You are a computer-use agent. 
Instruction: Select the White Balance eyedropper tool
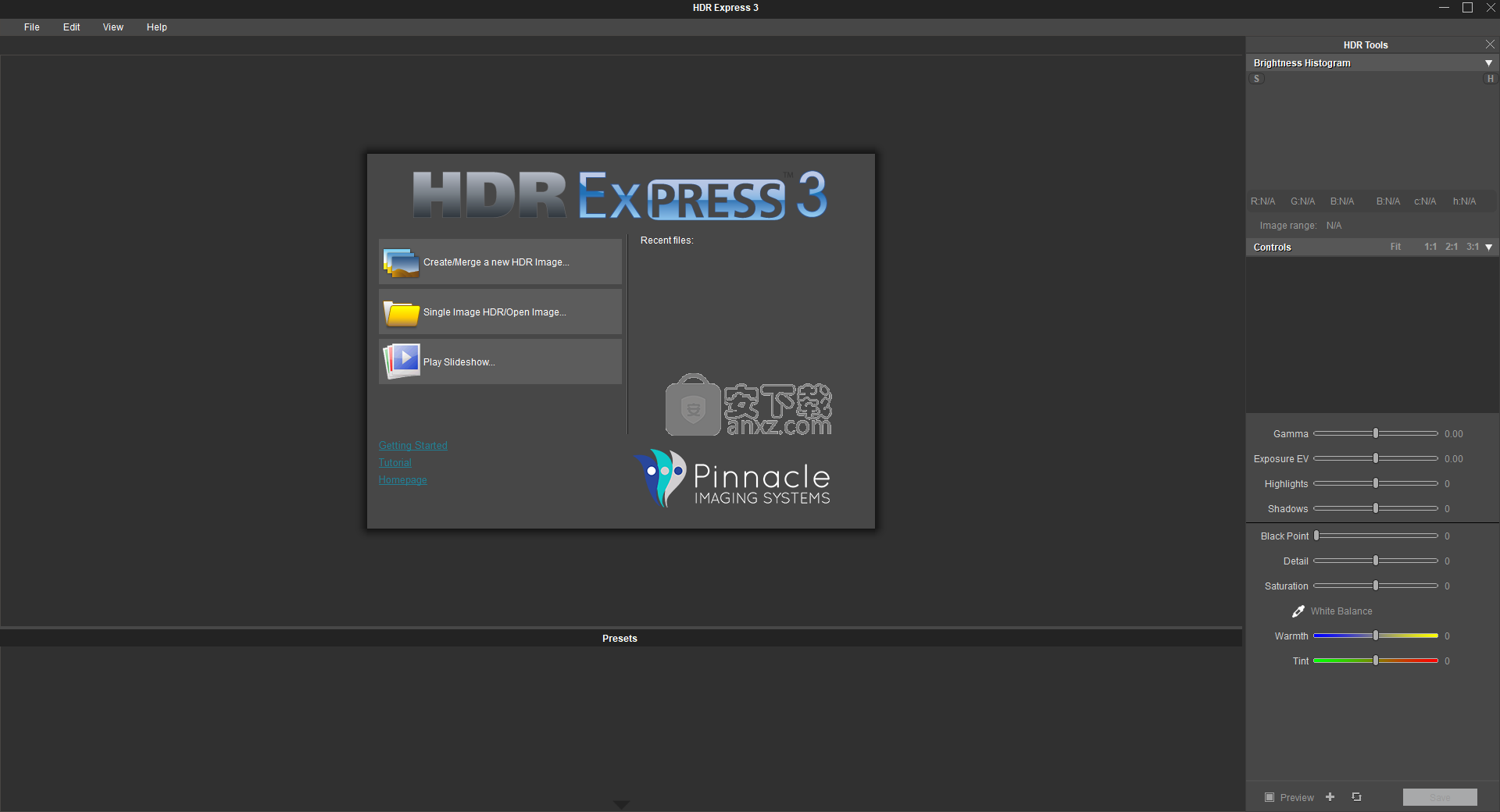[1298, 611]
